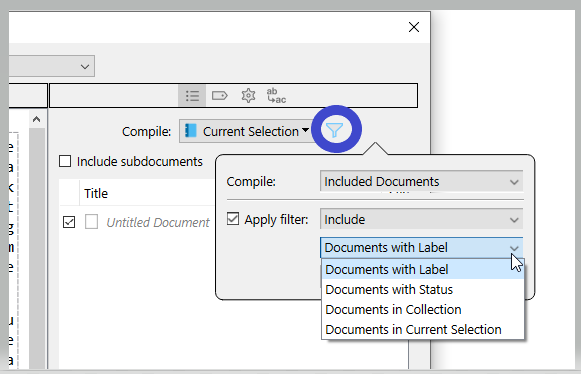
Task: Open the Included Documents dropdown
Action: 421,181
